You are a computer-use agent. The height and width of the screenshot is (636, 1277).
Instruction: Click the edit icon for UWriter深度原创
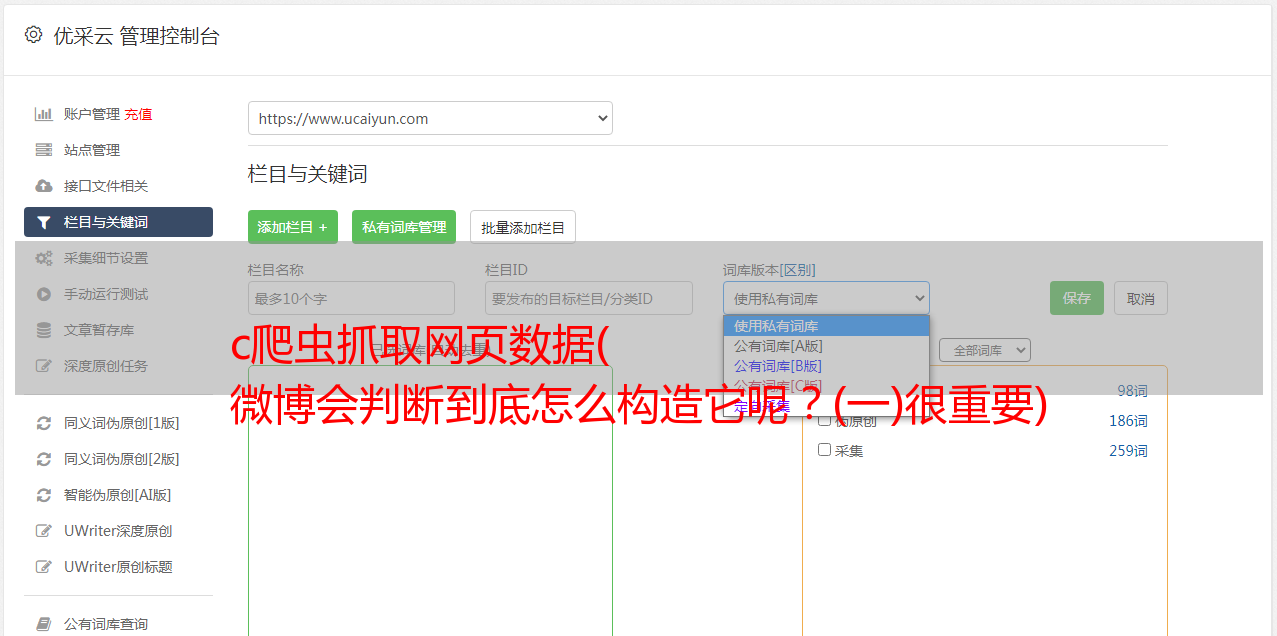(43, 531)
